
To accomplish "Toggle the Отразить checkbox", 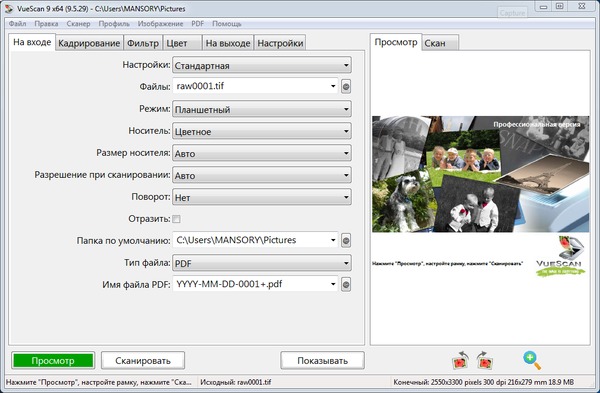I will point(176,219).
